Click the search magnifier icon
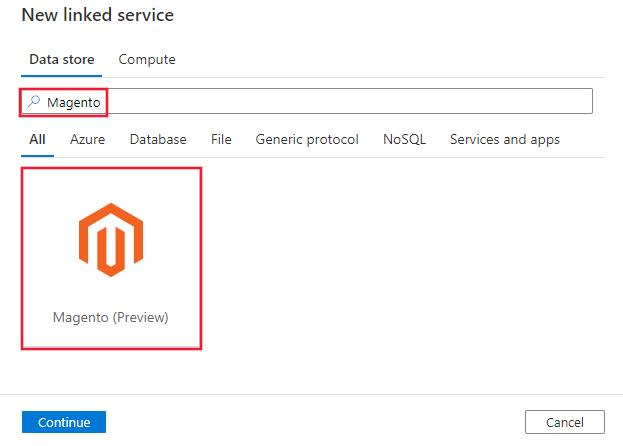This screenshot has width=623, height=446. tap(34, 102)
